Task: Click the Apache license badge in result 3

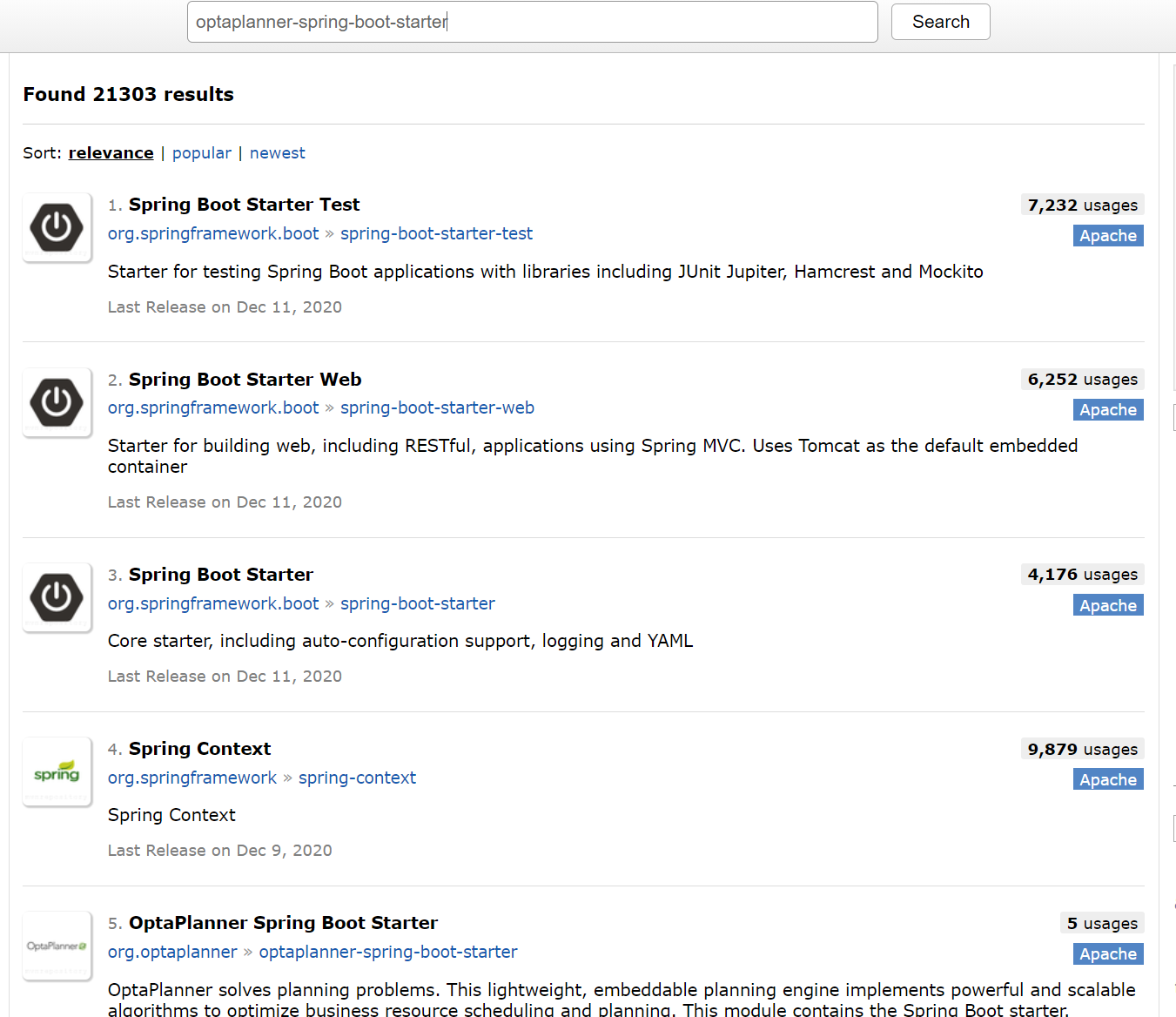Action: (x=1108, y=606)
